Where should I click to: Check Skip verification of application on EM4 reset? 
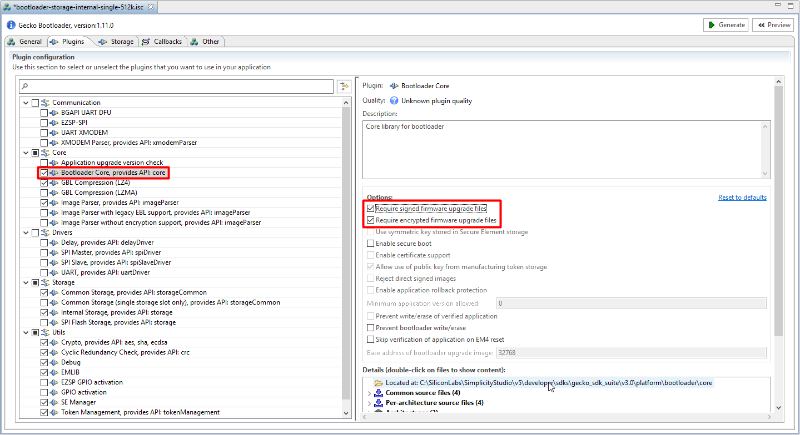pyautogui.click(x=370, y=339)
